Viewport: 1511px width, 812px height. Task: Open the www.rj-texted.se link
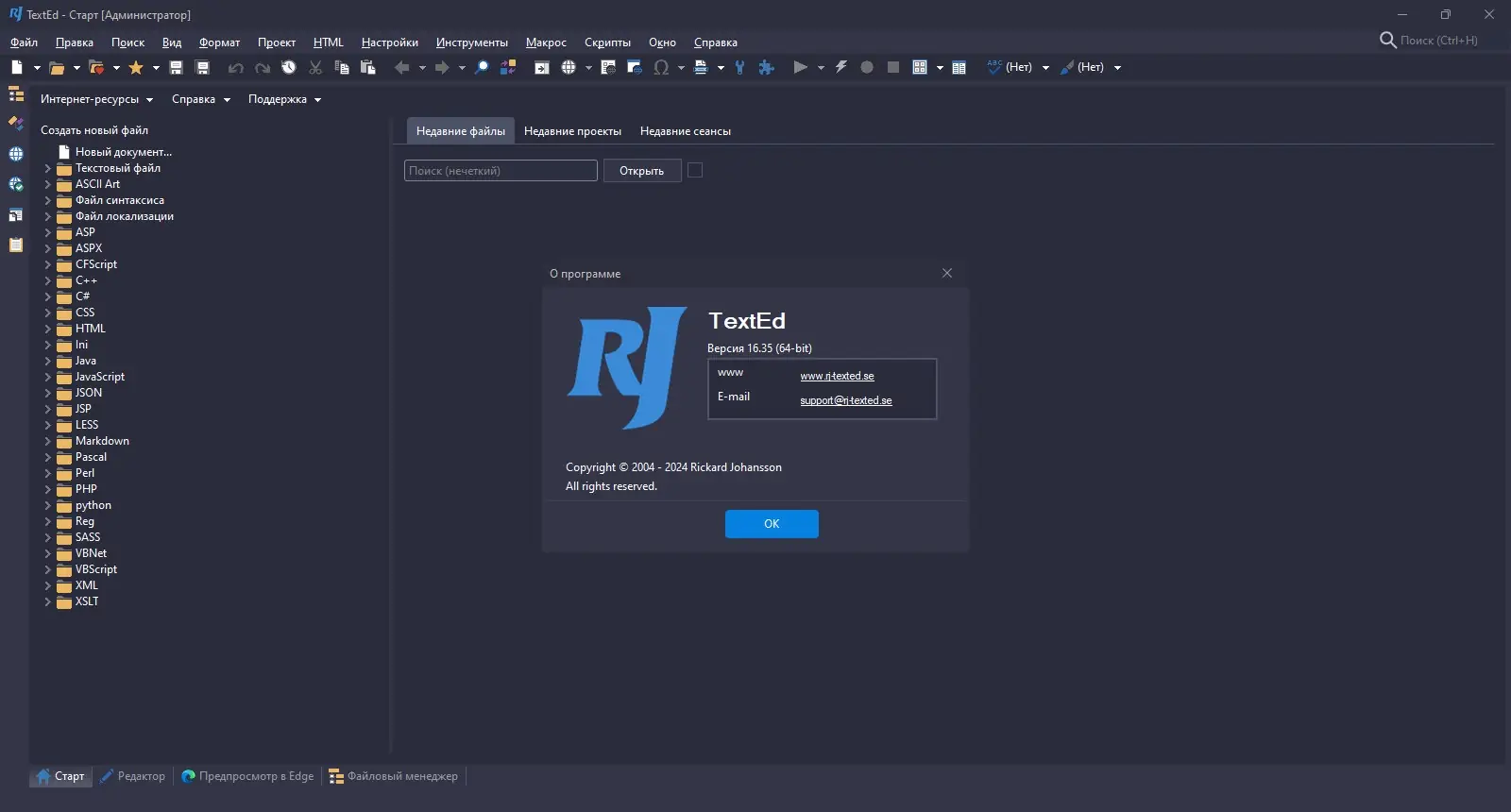pyautogui.click(x=838, y=376)
